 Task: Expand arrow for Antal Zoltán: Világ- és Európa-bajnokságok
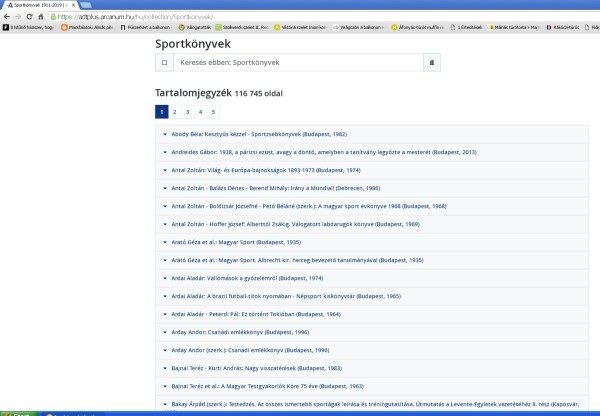tap(165, 170)
